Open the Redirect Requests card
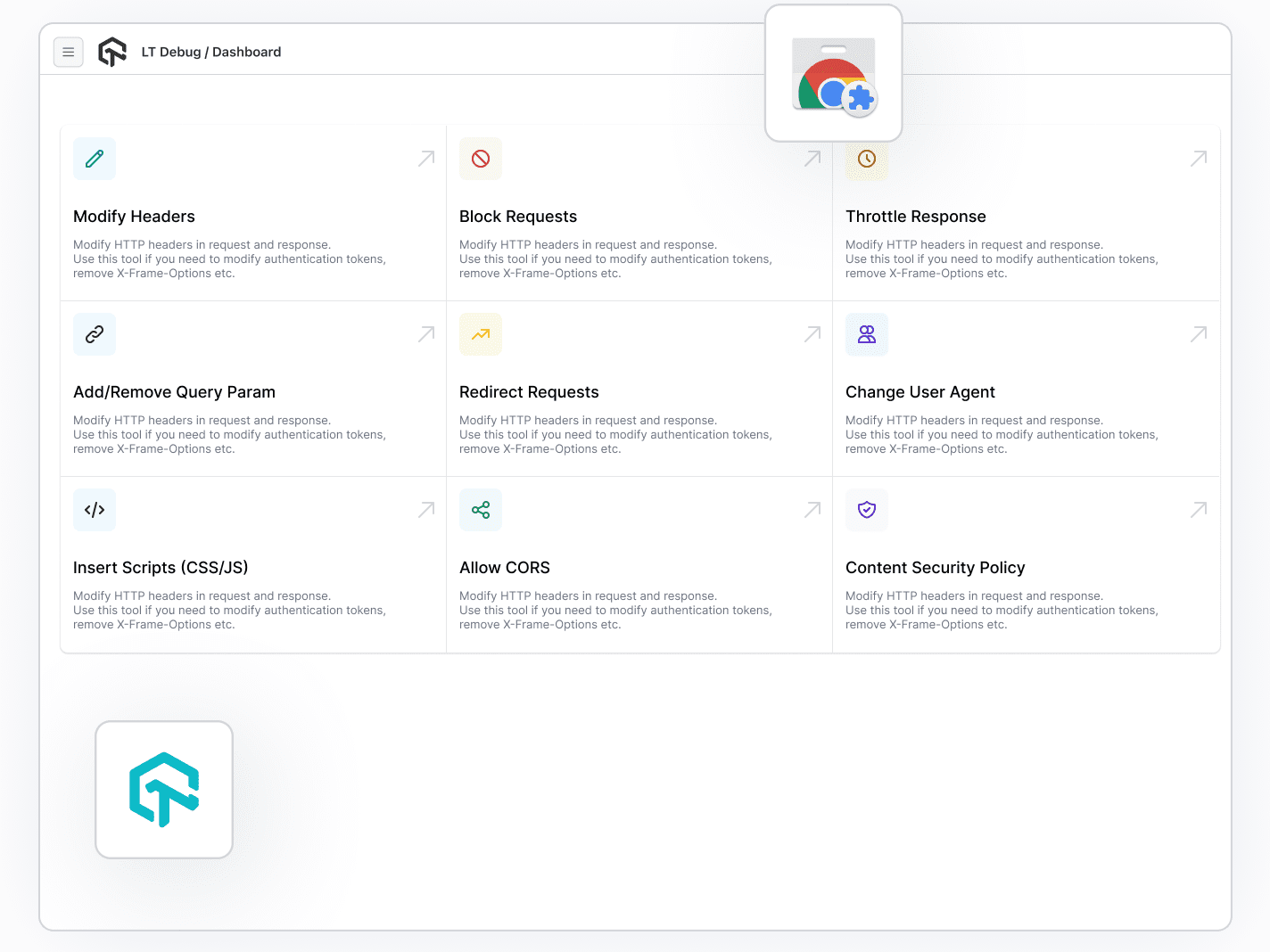 812,333
